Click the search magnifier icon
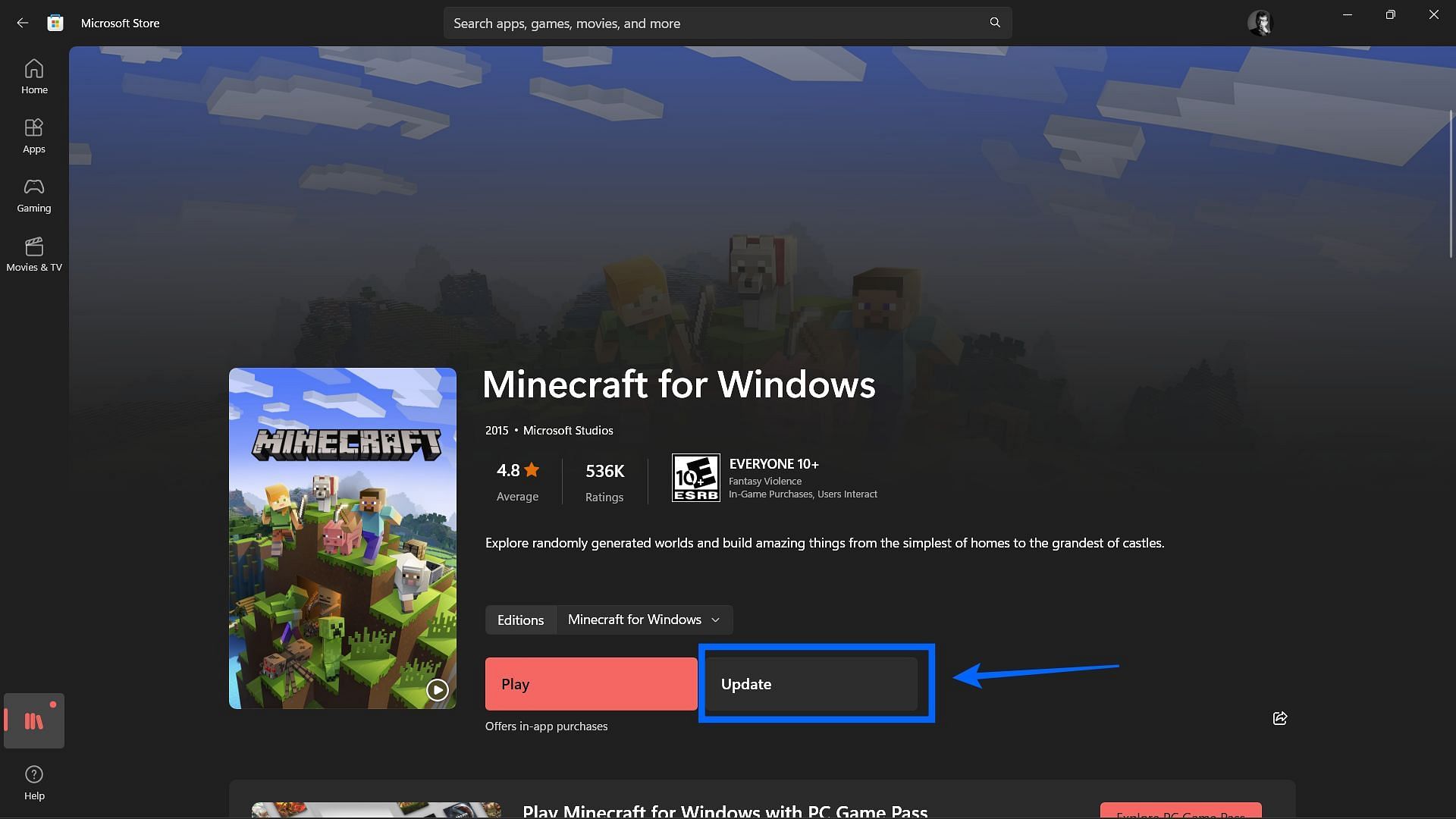This screenshot has height=819, width=1456. (x=994, y=22)
